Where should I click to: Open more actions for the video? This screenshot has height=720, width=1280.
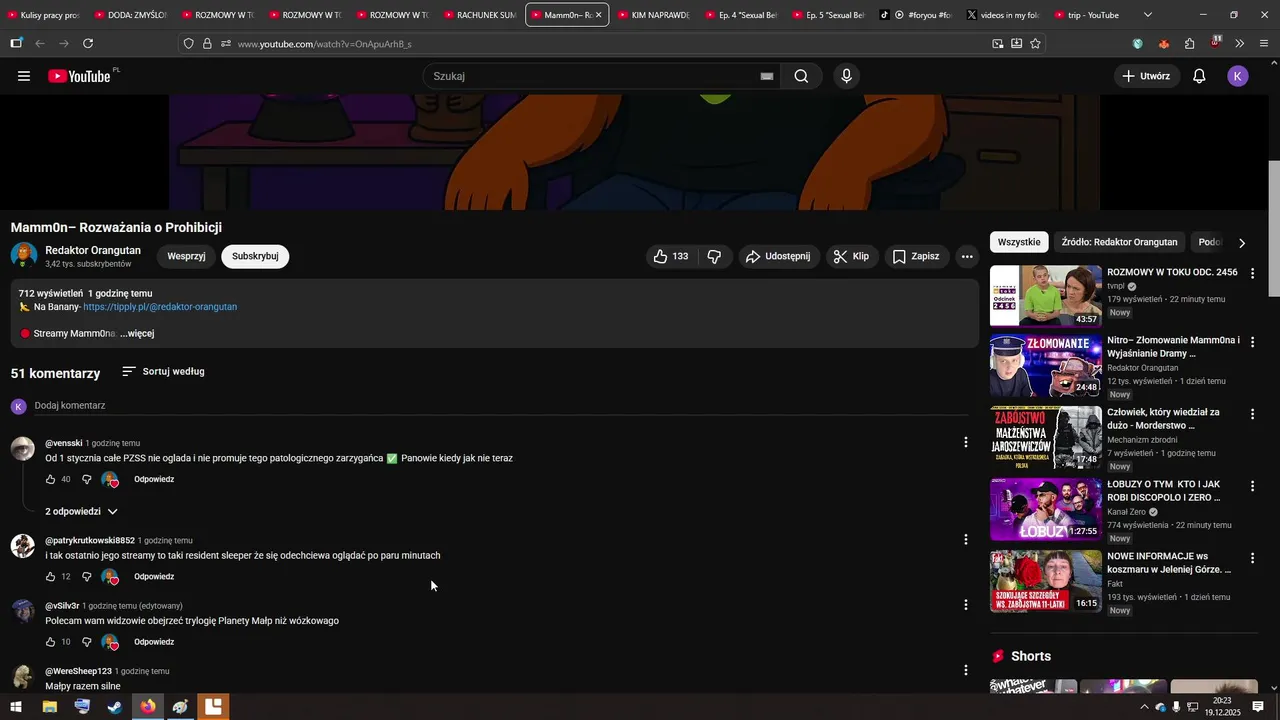click(967, 256)
